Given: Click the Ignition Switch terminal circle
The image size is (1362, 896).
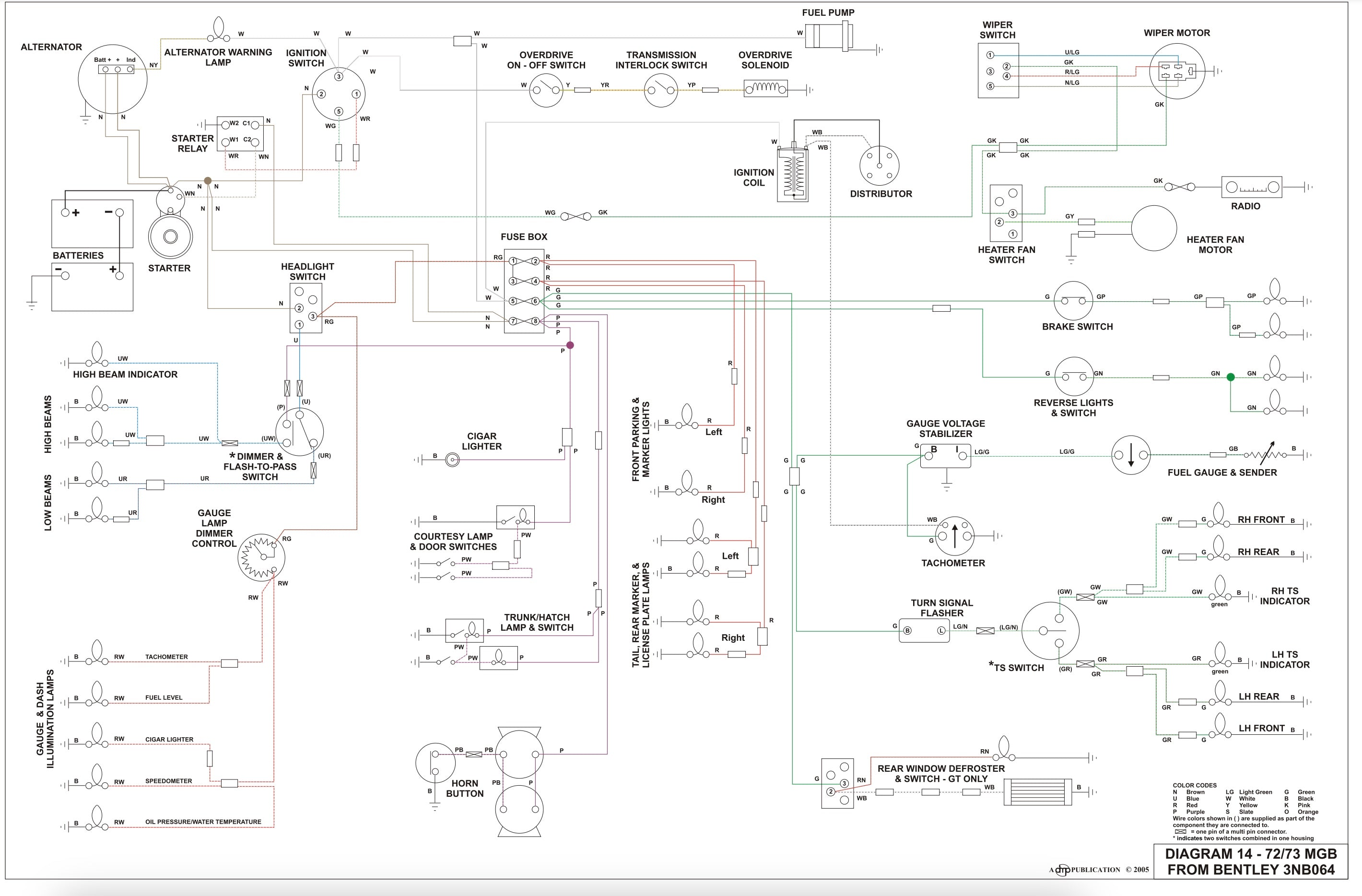Looking at the screenshot, I should coord(339,94).
